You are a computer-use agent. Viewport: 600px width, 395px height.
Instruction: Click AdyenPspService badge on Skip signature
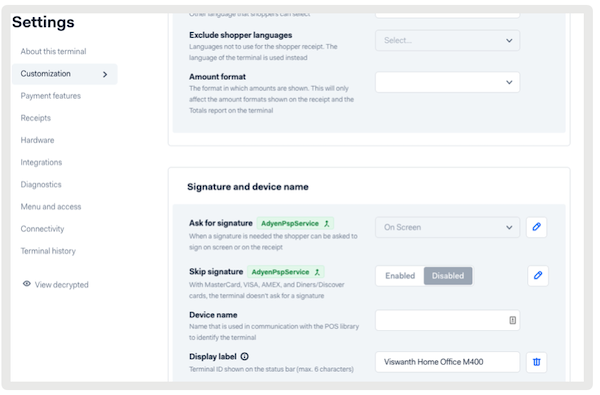pos(285,272)
